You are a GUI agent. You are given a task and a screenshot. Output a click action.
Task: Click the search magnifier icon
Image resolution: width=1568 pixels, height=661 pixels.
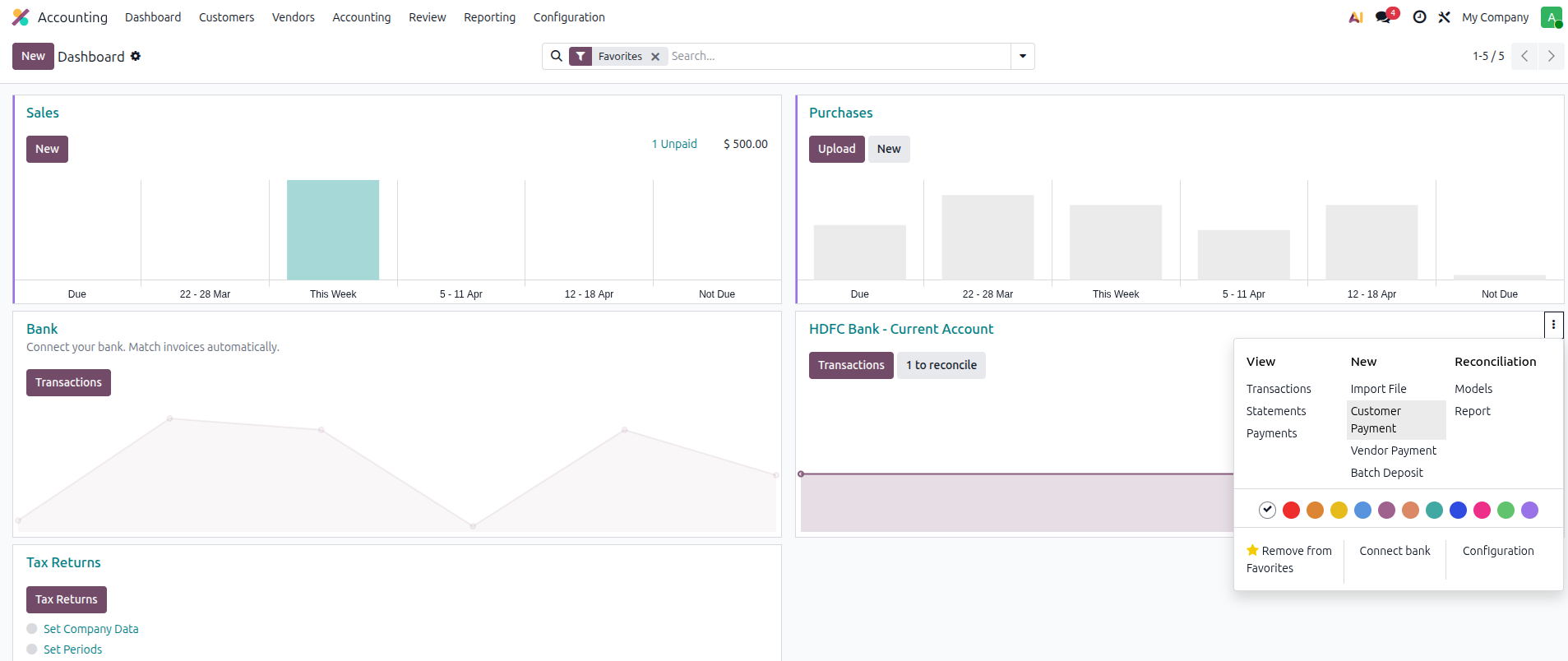557,56
